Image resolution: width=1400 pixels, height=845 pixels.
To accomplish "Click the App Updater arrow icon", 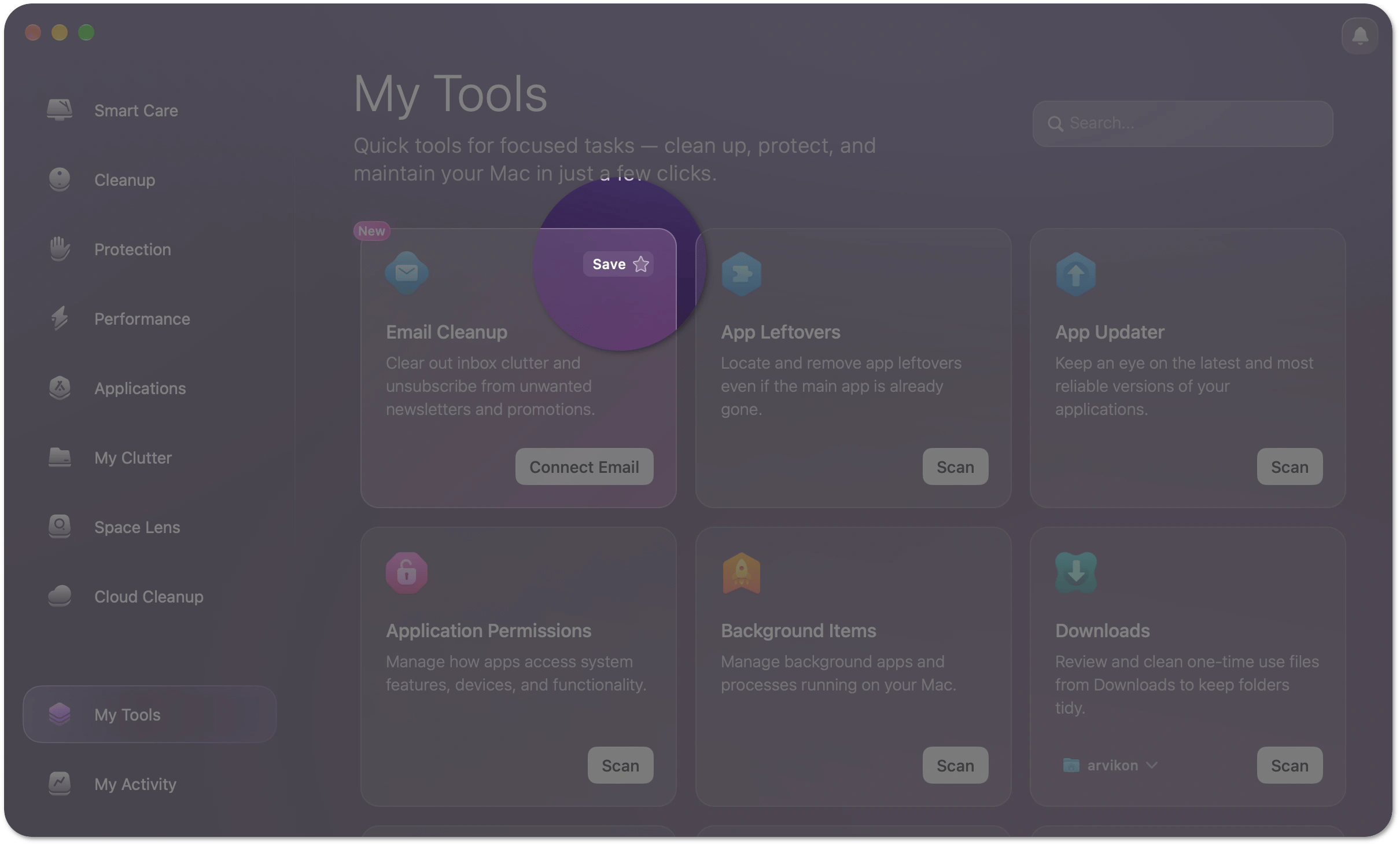I will pos(1075,274).
